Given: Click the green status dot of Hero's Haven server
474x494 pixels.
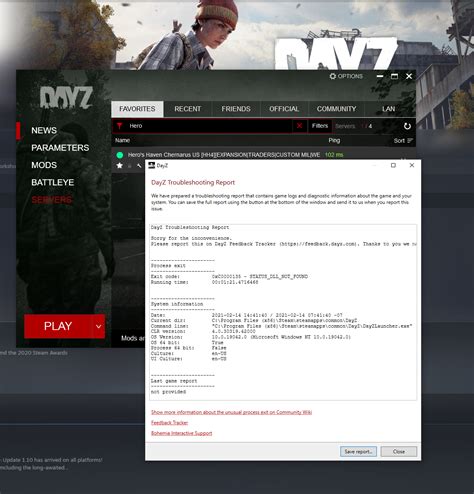Looking at the screenshot, I should [120, 155].
